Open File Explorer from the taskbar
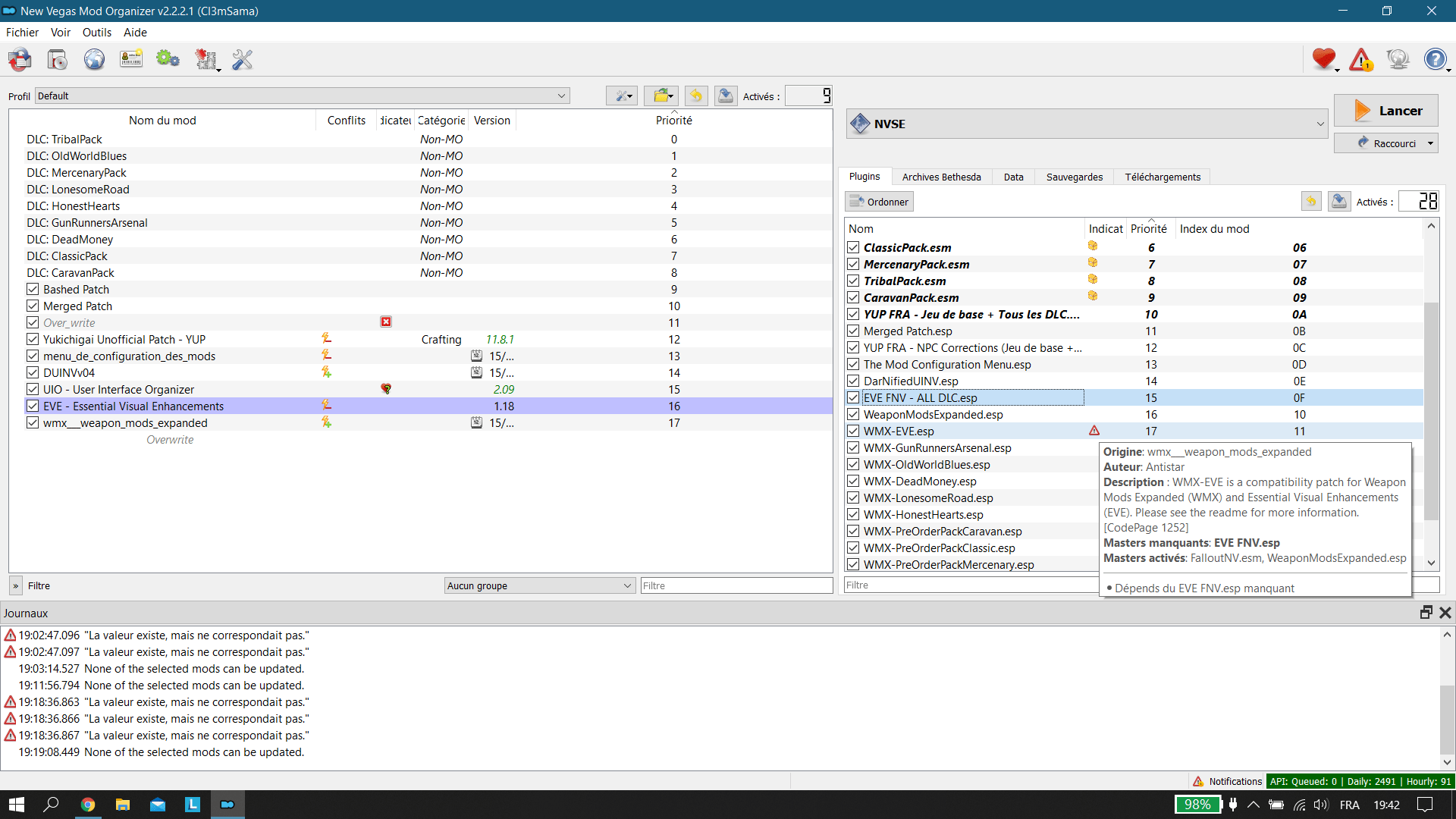The image size is (1456, 819). pos(123,805)
